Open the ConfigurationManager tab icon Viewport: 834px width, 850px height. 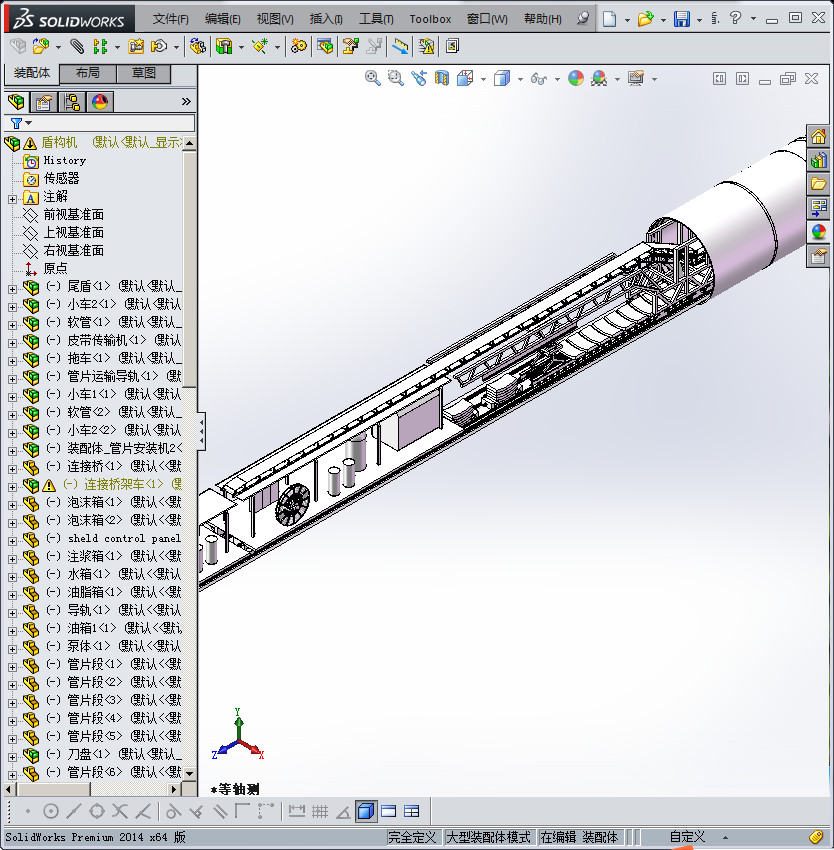coord(72,102)
